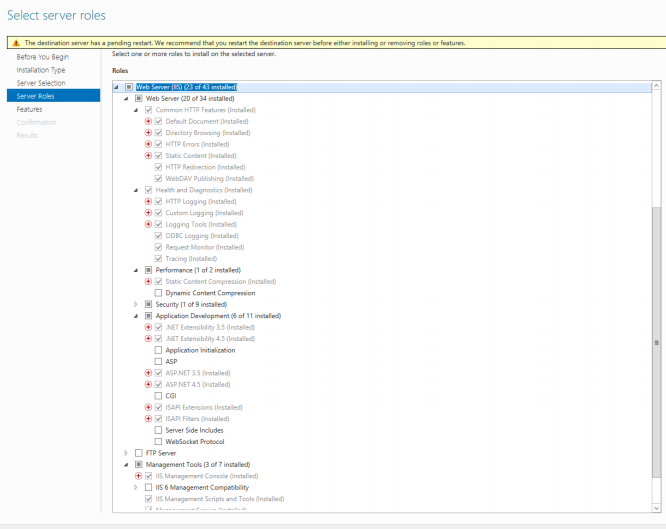Enable the WebSocket Protocol checkbox
666x529 pixels.
pos(158,441)
